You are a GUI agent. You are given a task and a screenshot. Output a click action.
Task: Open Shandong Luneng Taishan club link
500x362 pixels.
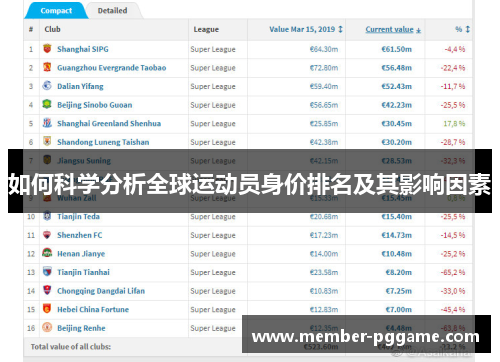tap(103, 142)
